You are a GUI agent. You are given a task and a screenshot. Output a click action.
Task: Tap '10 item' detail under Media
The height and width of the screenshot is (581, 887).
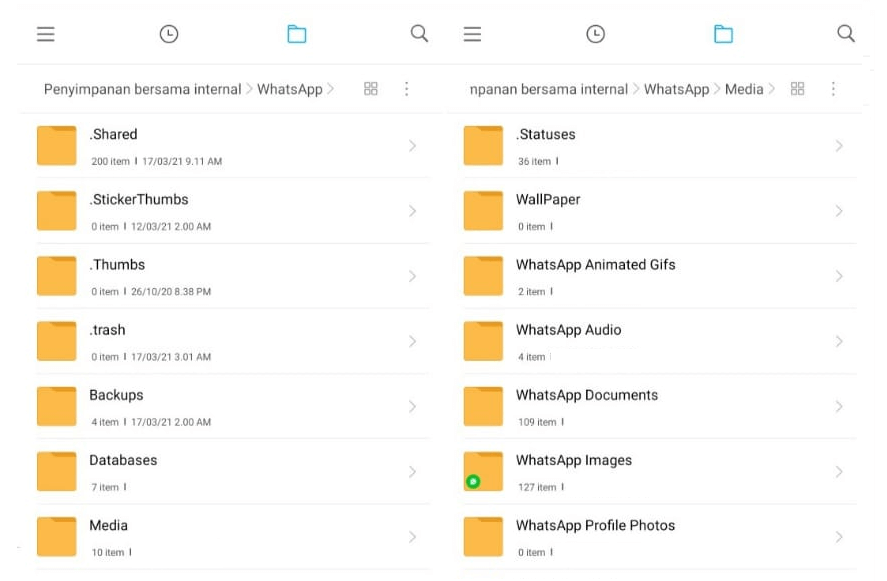pyautogui.click(x=107, y=552)
